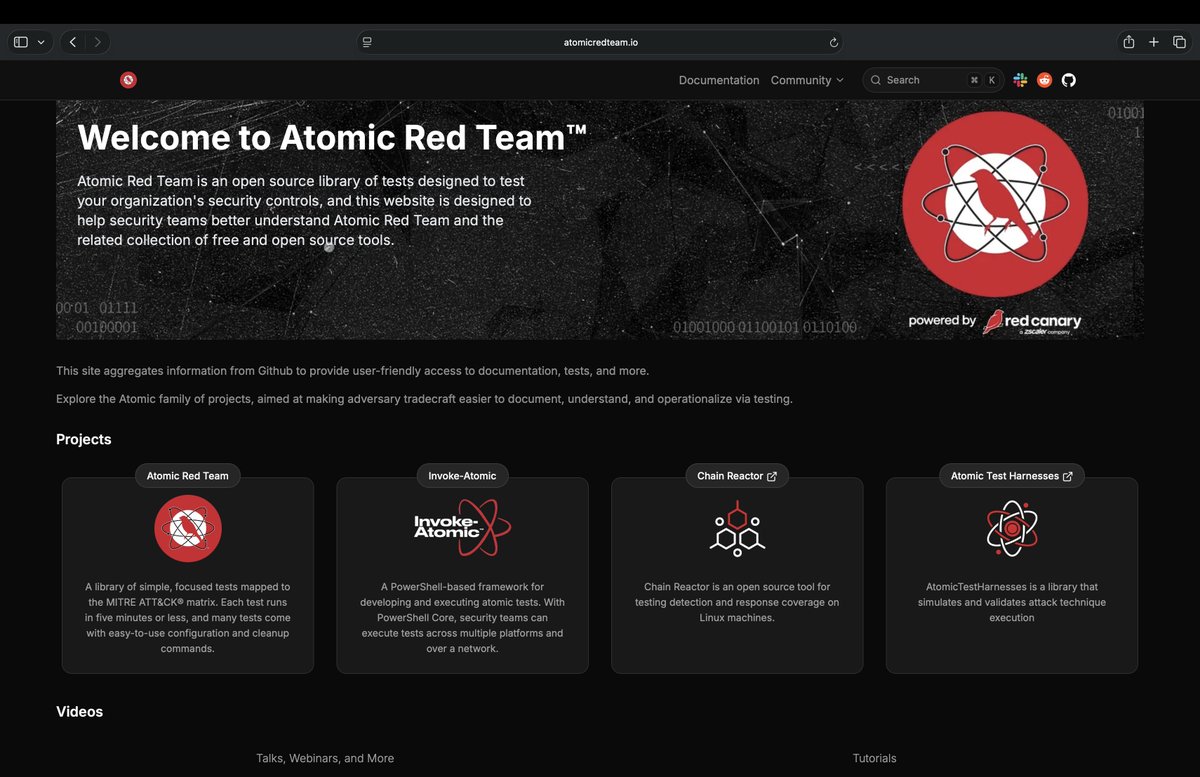Open the Safari sidebar toggle
The image size is (1200, 777).
click(21, 42)
